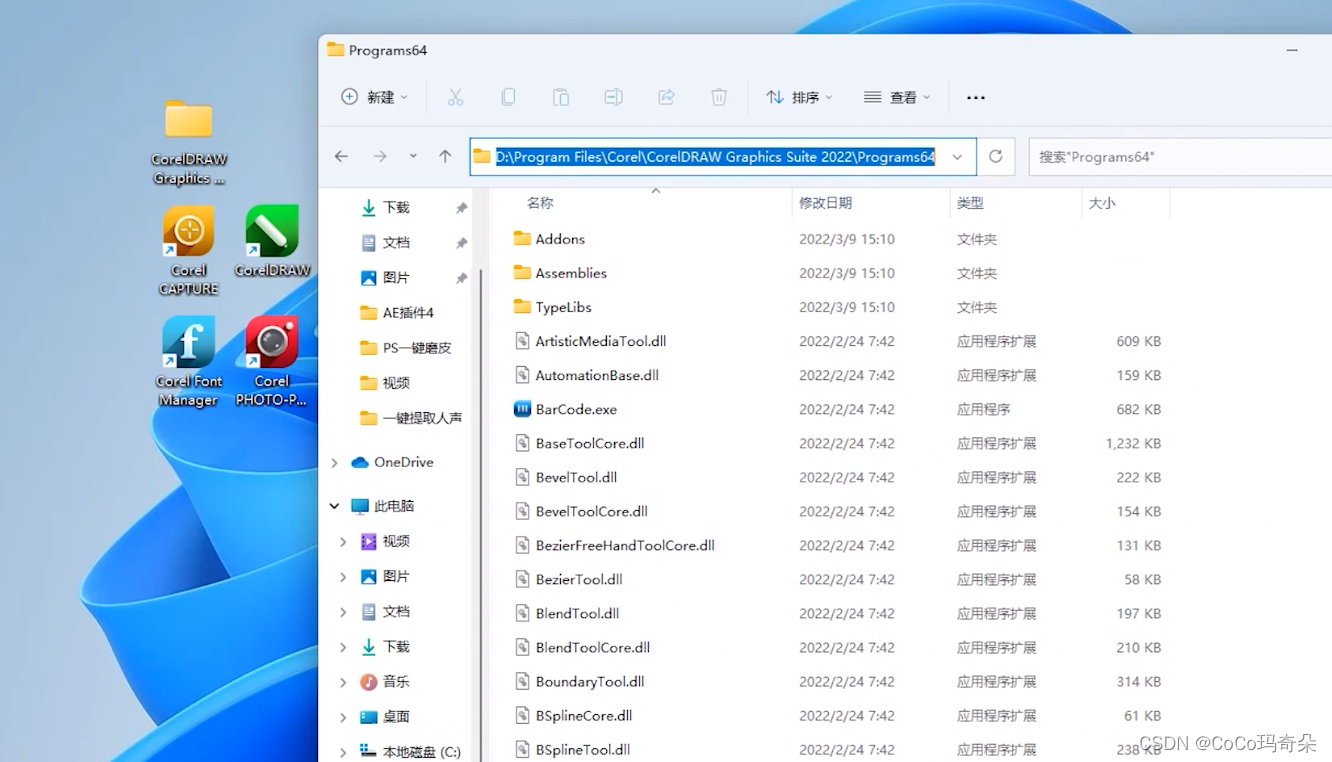Screen dimensions: 1332x762
Task: Select the Corel Font Manager shortcut
Action: coord(189,362)
